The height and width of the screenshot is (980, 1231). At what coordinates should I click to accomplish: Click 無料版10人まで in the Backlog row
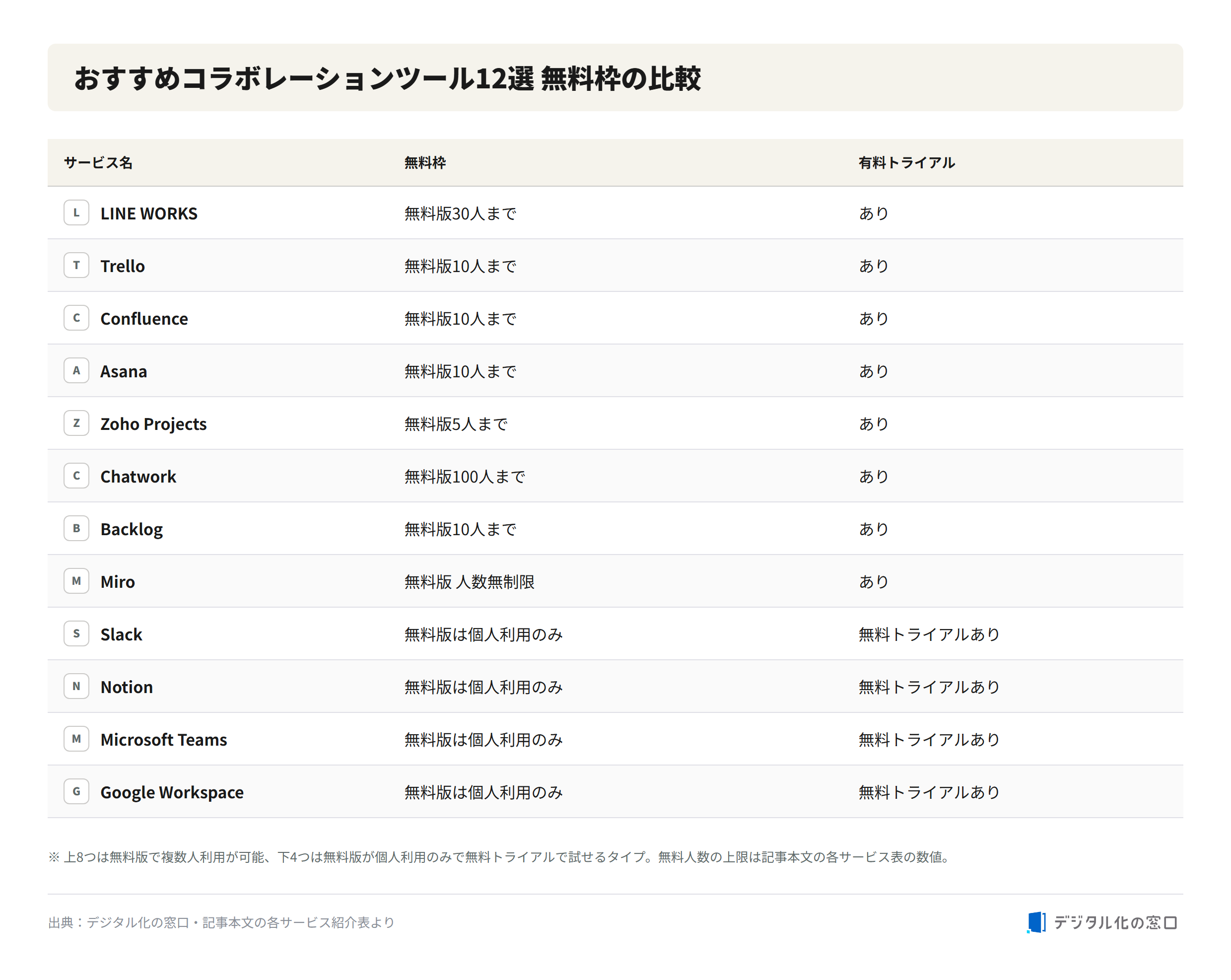[x=460, y=529]
